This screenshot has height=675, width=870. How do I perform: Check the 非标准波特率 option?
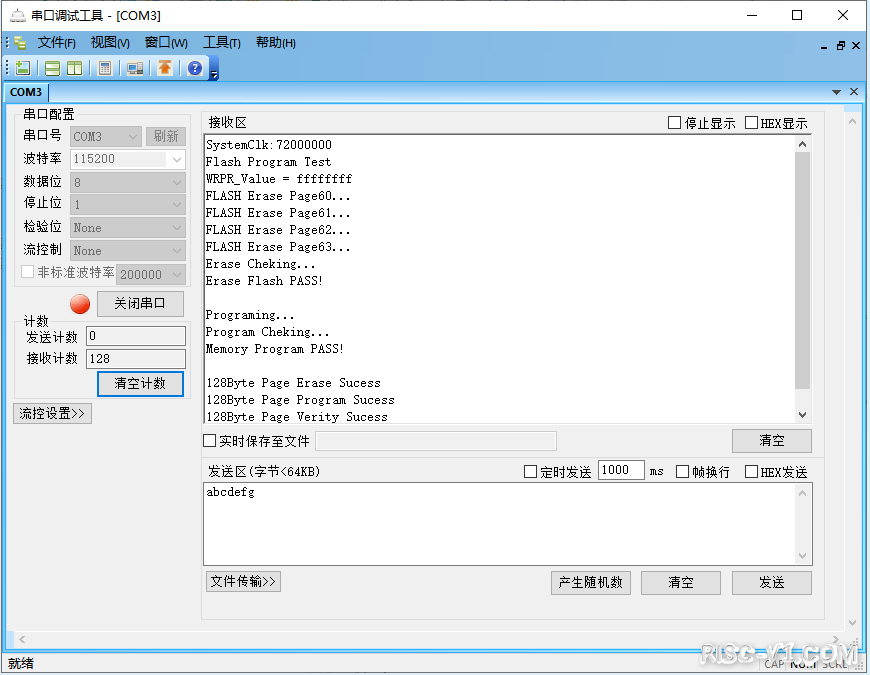[27, 272]
